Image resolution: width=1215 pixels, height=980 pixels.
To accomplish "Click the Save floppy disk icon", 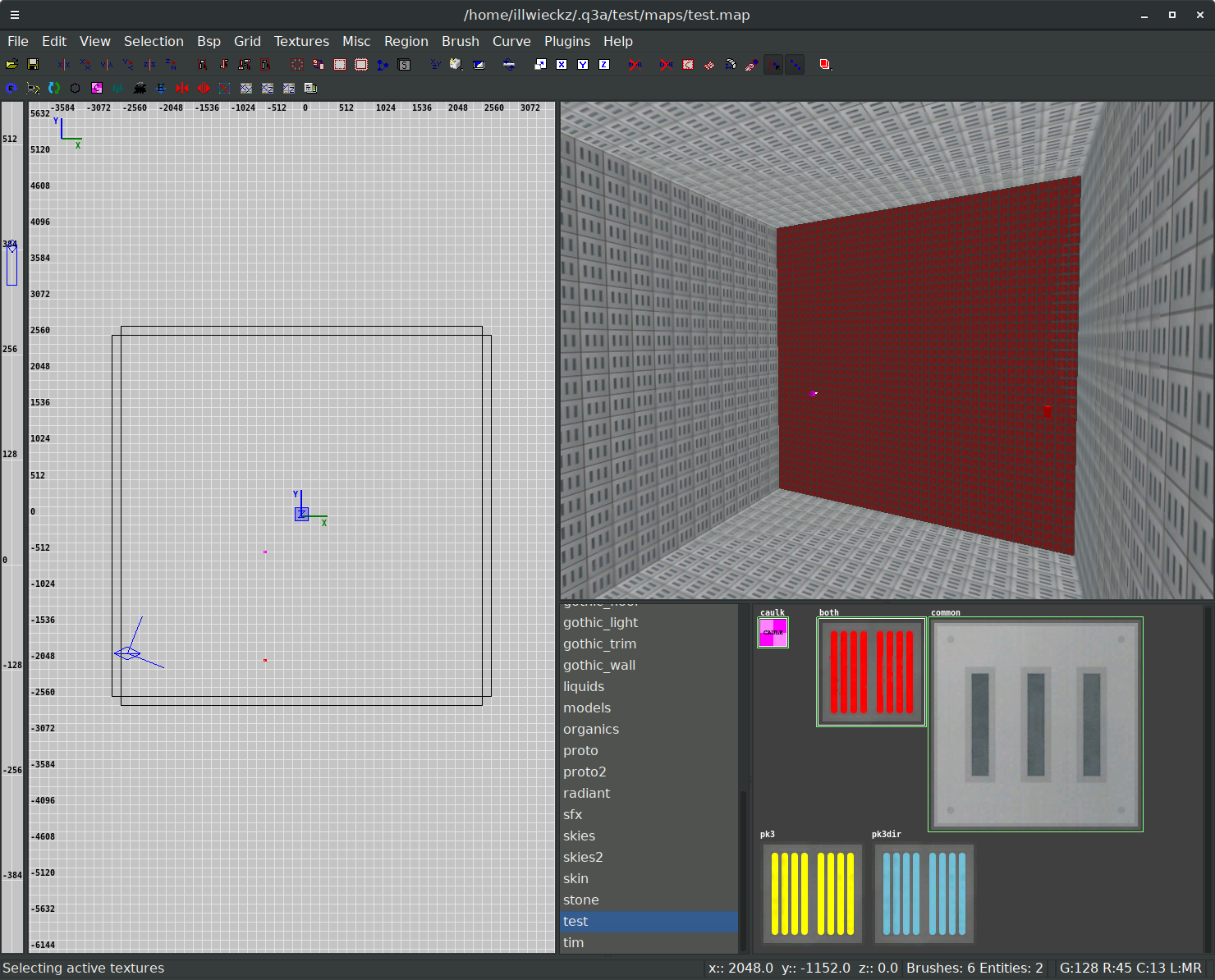I will (x=33, y=64).
